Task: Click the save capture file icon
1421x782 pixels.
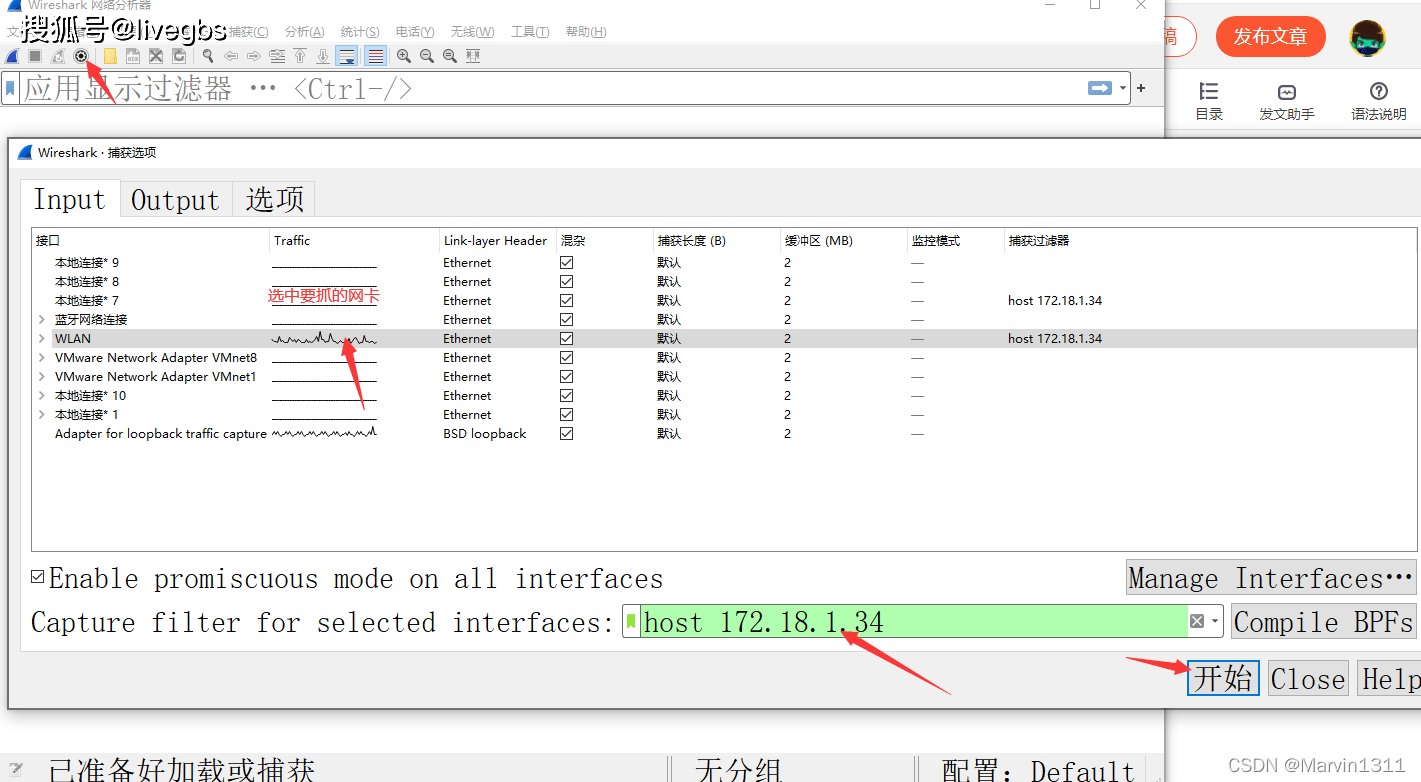Action: tap(133, 56)
